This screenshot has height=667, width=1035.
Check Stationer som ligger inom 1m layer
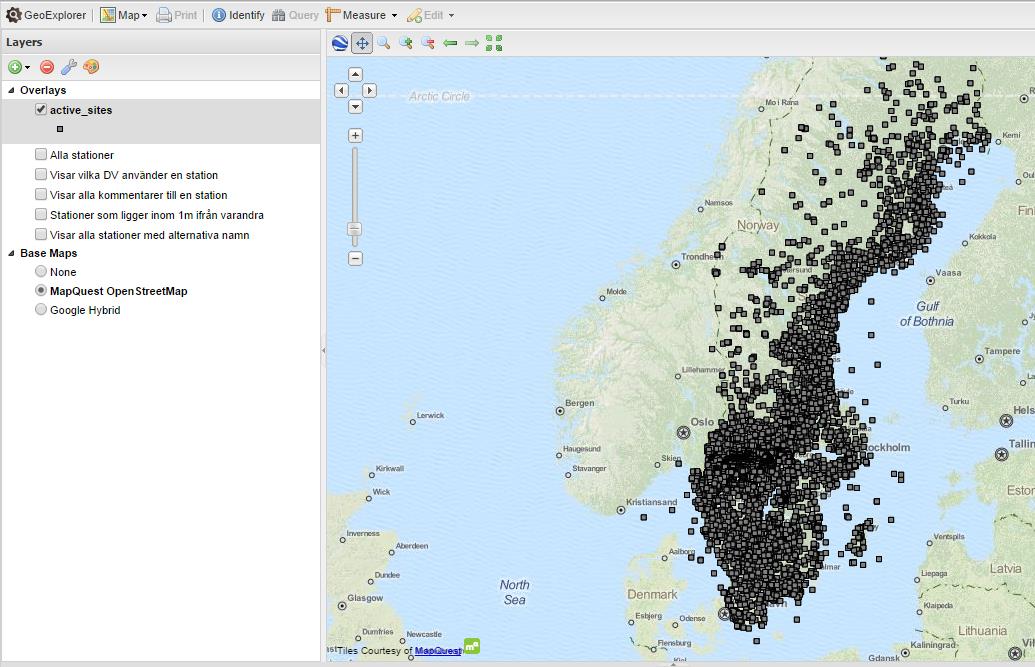pyautogui.click(x=41, y=215)
